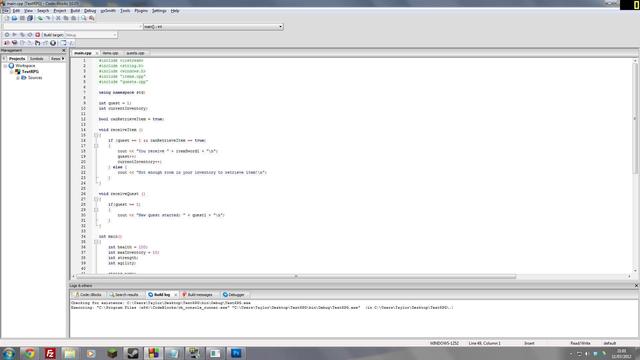
Task: Open Find using magnifier toolbar icon
Action: tap(84, 18)
